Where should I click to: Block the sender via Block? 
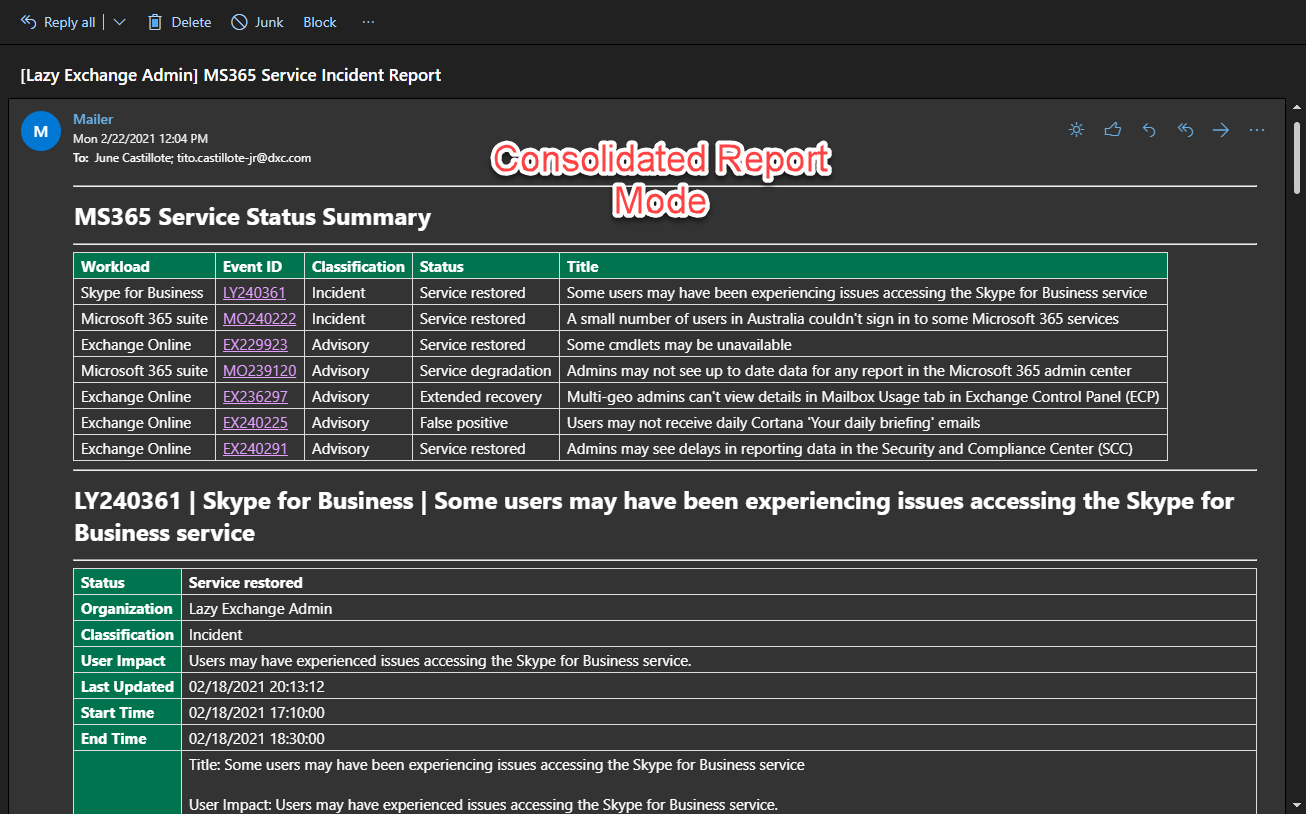tap(320, 22)
